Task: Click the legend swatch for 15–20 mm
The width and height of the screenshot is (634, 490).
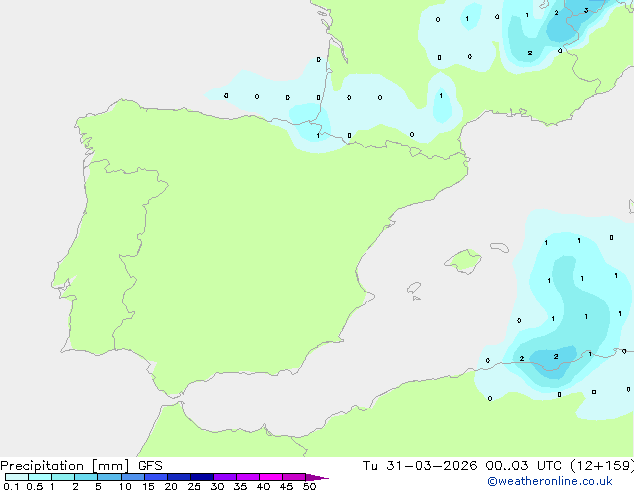Action: (x=156, y=477)
